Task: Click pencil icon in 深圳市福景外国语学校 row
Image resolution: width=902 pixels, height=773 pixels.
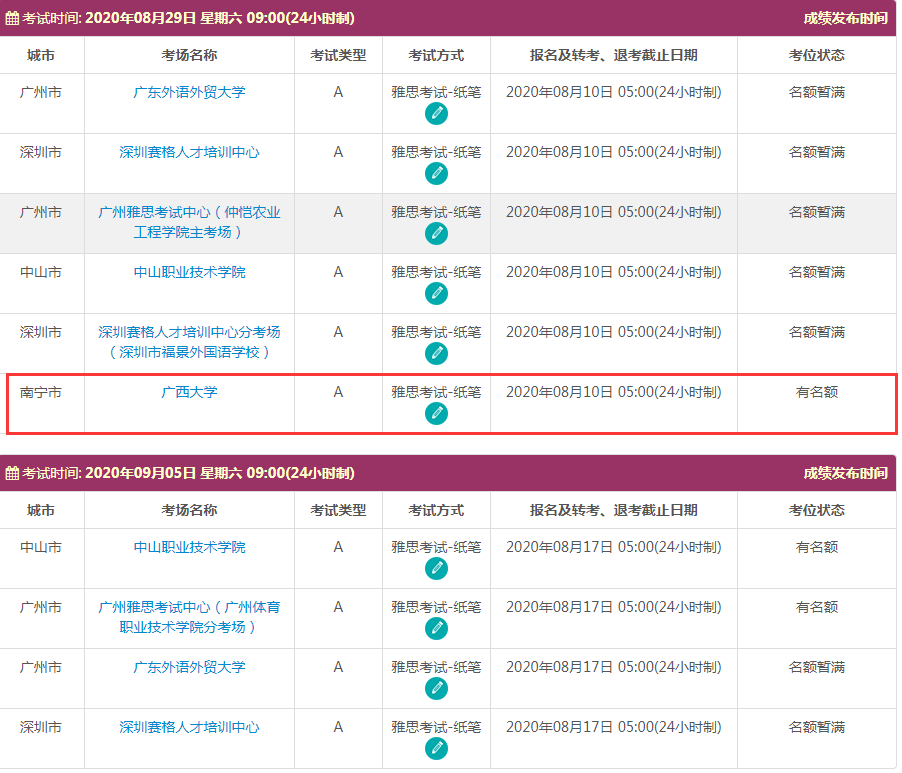Action: (x=436, y=353)
